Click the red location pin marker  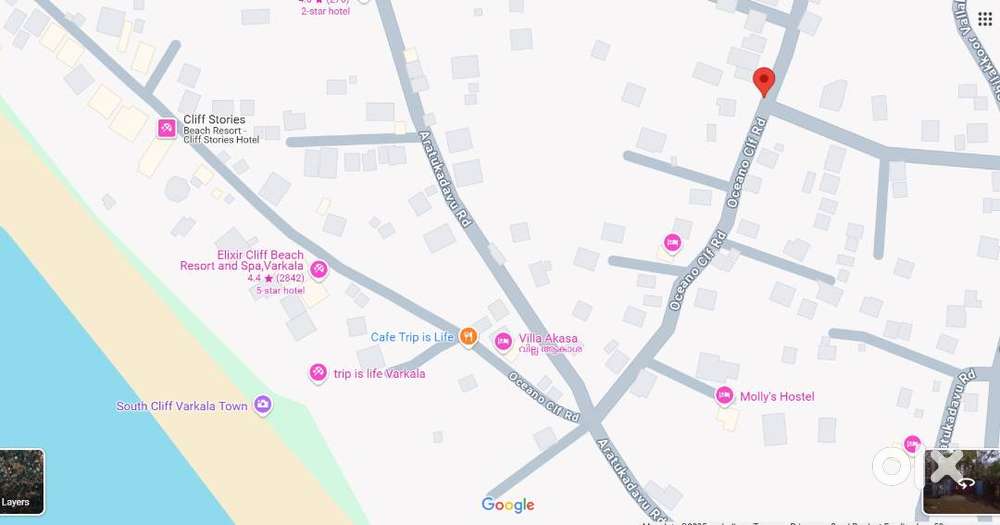tap(764, 82)
